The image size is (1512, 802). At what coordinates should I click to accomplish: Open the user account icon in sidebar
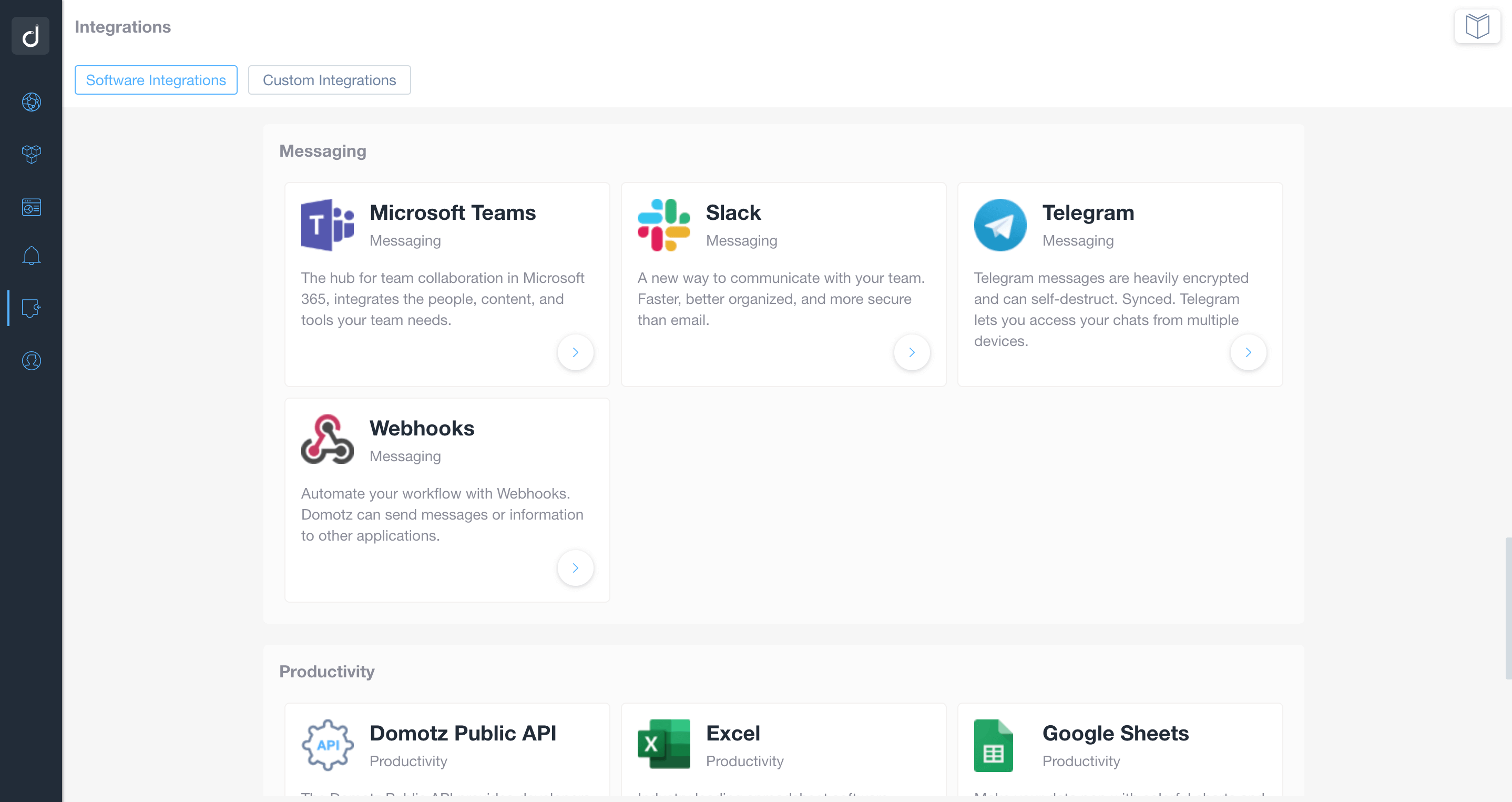point(31,360)
